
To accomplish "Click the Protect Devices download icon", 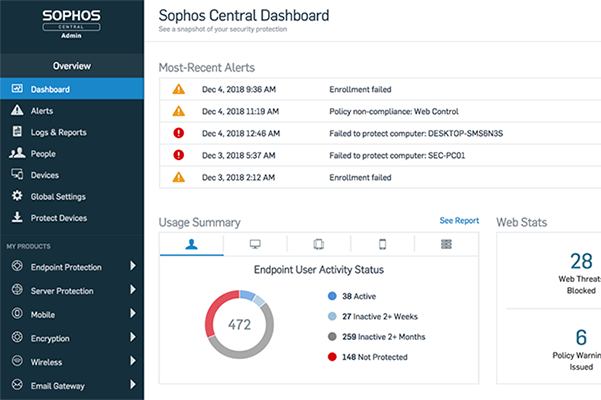I will click(x=17, y=218).
